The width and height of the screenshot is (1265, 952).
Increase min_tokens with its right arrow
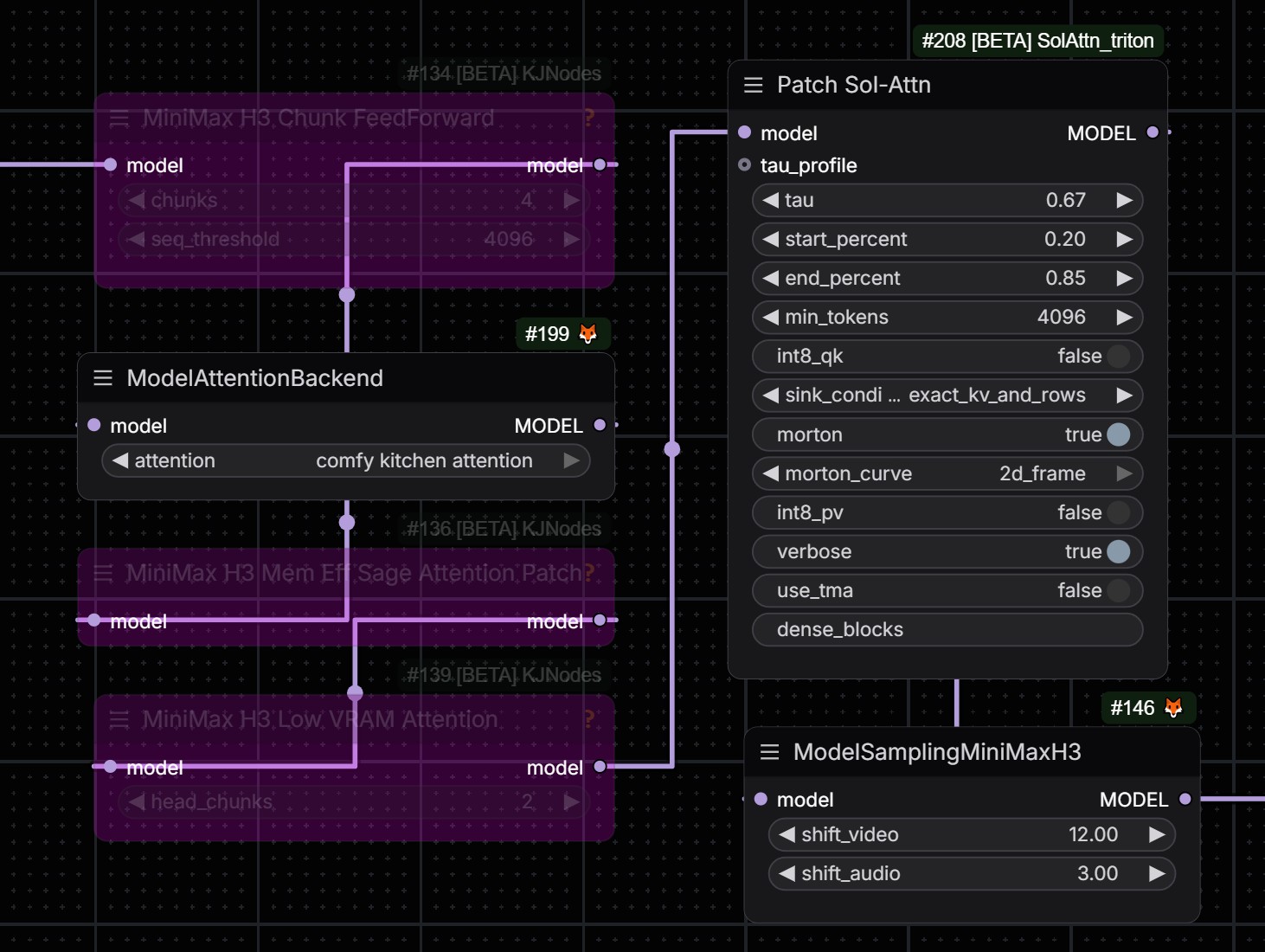[1125, 317]
